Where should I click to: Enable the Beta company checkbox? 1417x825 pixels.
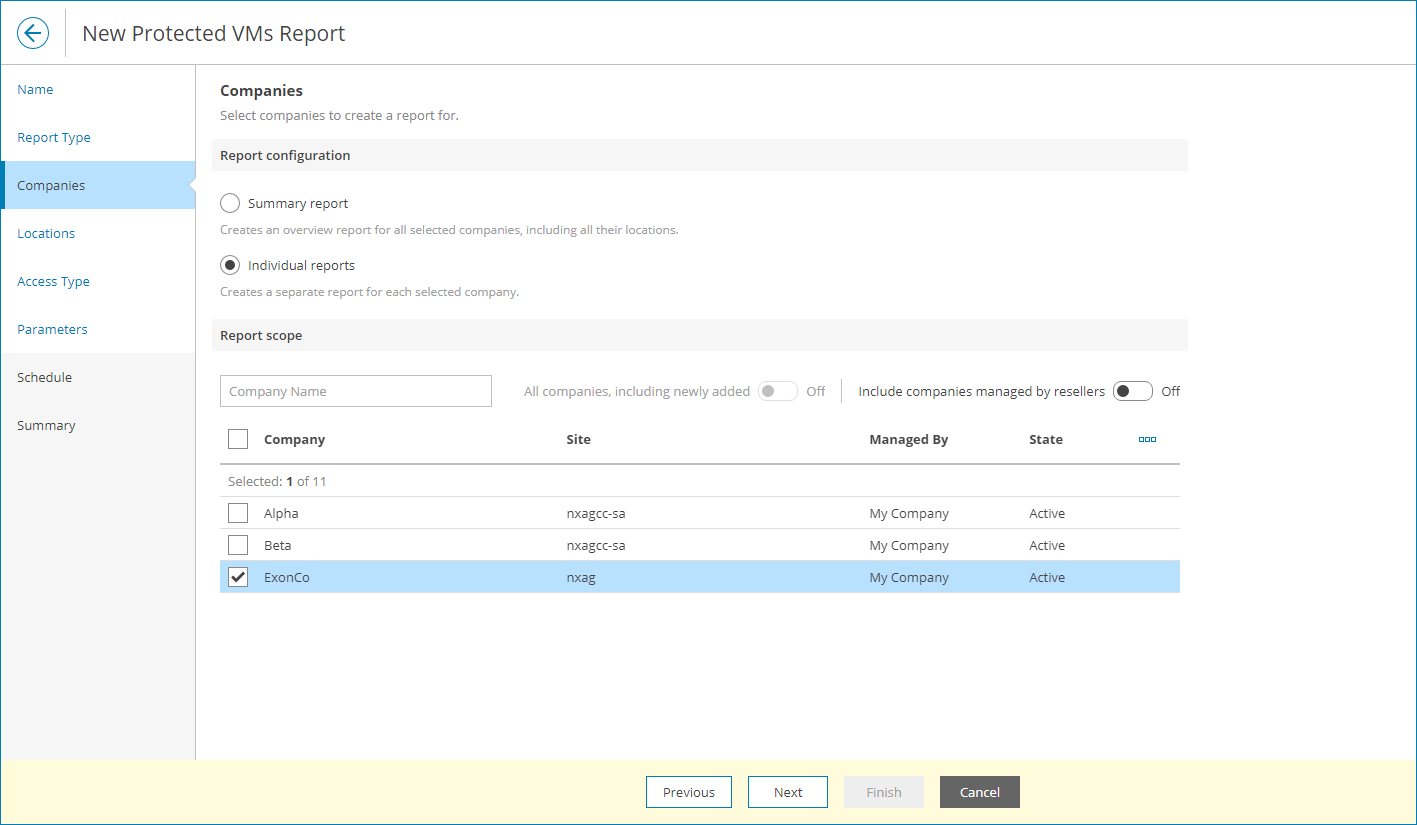238,545
